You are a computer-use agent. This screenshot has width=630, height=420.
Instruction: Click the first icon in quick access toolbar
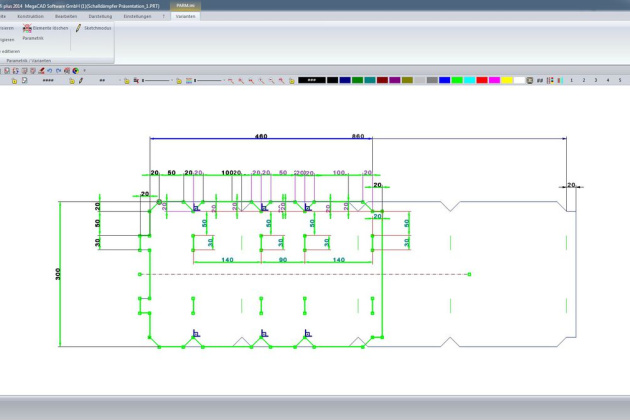(x=5, y=71)
